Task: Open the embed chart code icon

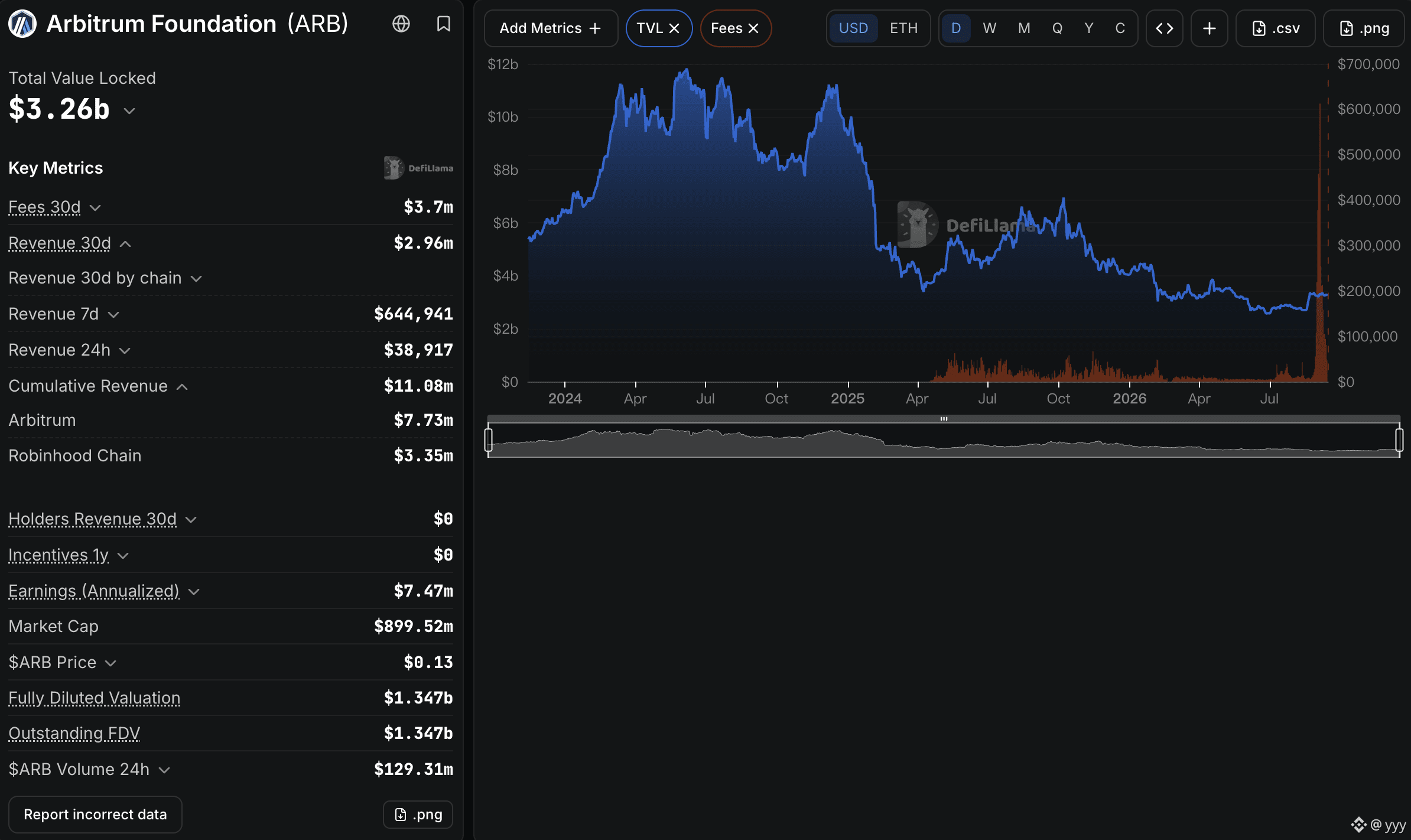Action: (1164, 28)
